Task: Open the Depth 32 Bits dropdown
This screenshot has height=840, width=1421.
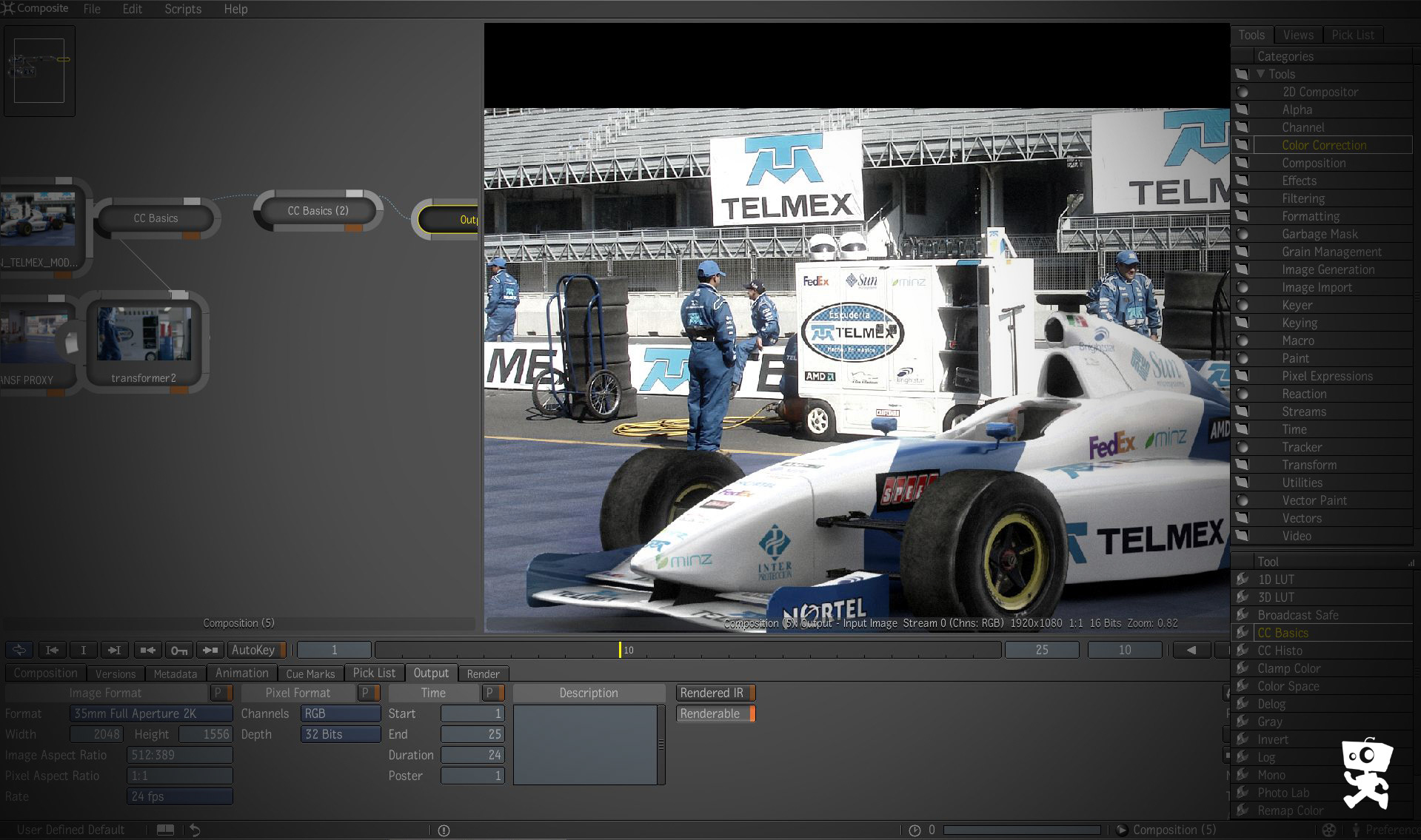Action: [341, 734]
